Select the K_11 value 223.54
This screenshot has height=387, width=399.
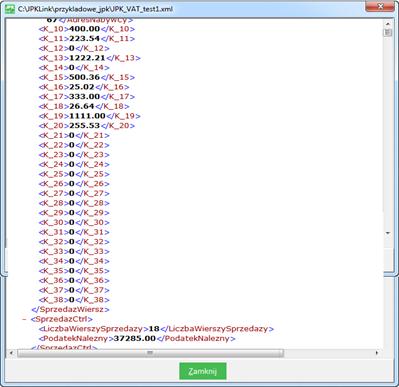[x=84, y=39]
